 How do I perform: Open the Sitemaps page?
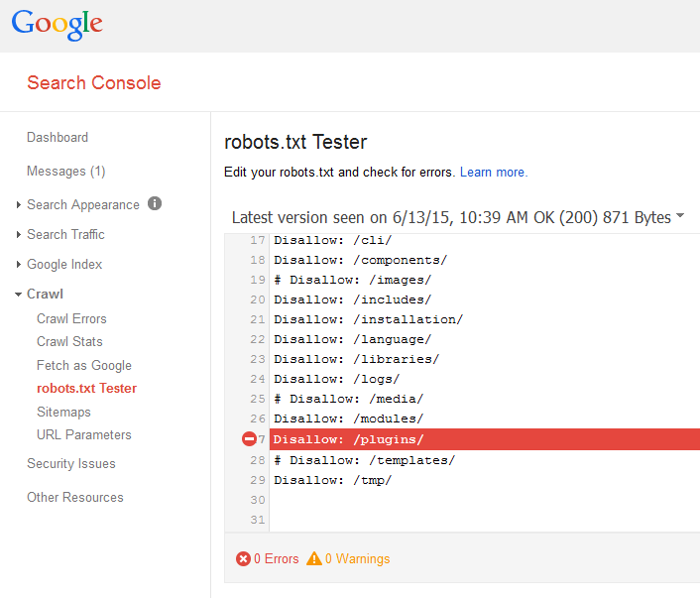64,412
